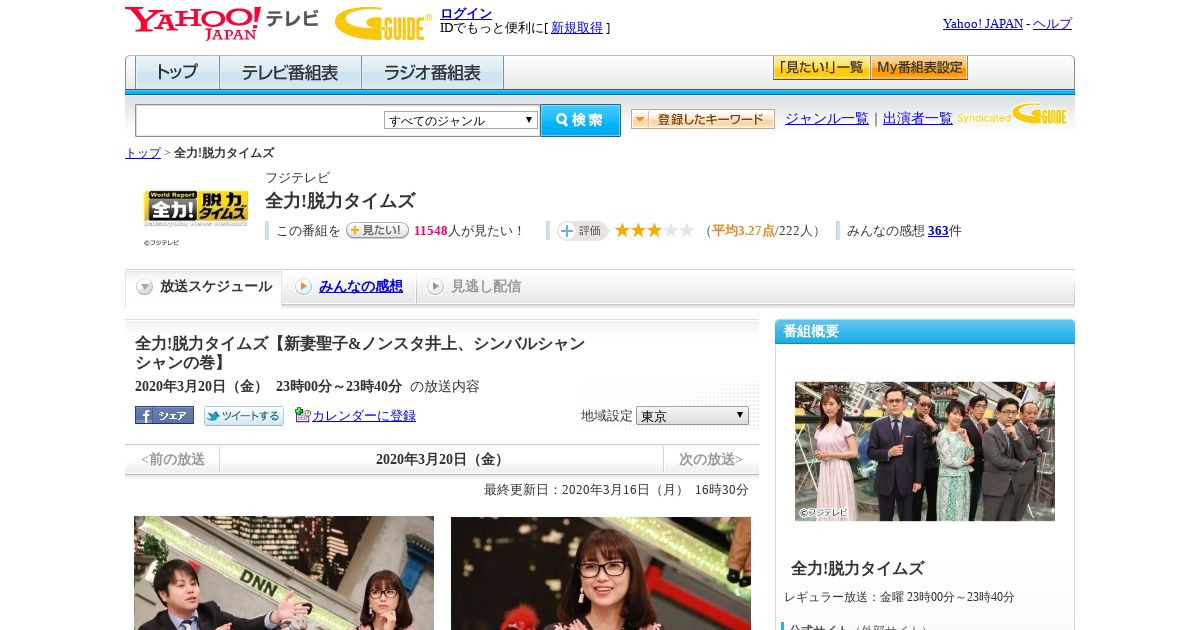The image size is (1200, 630).
Task: Go to 前の放送 previous broadcast
Action: 173,459
